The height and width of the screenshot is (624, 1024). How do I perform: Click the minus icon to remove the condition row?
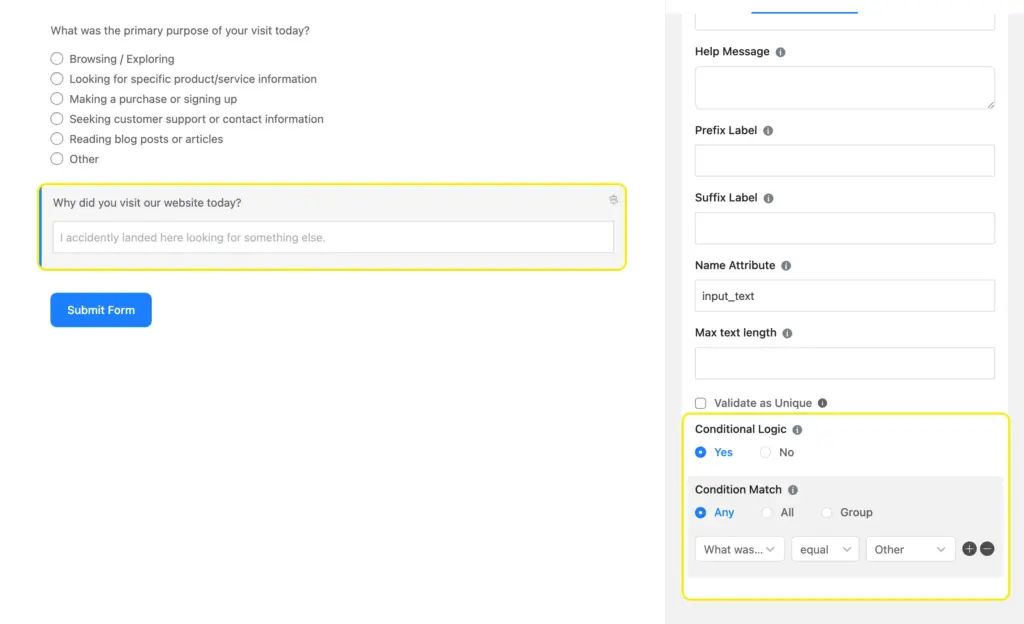[x=988, y=548]
